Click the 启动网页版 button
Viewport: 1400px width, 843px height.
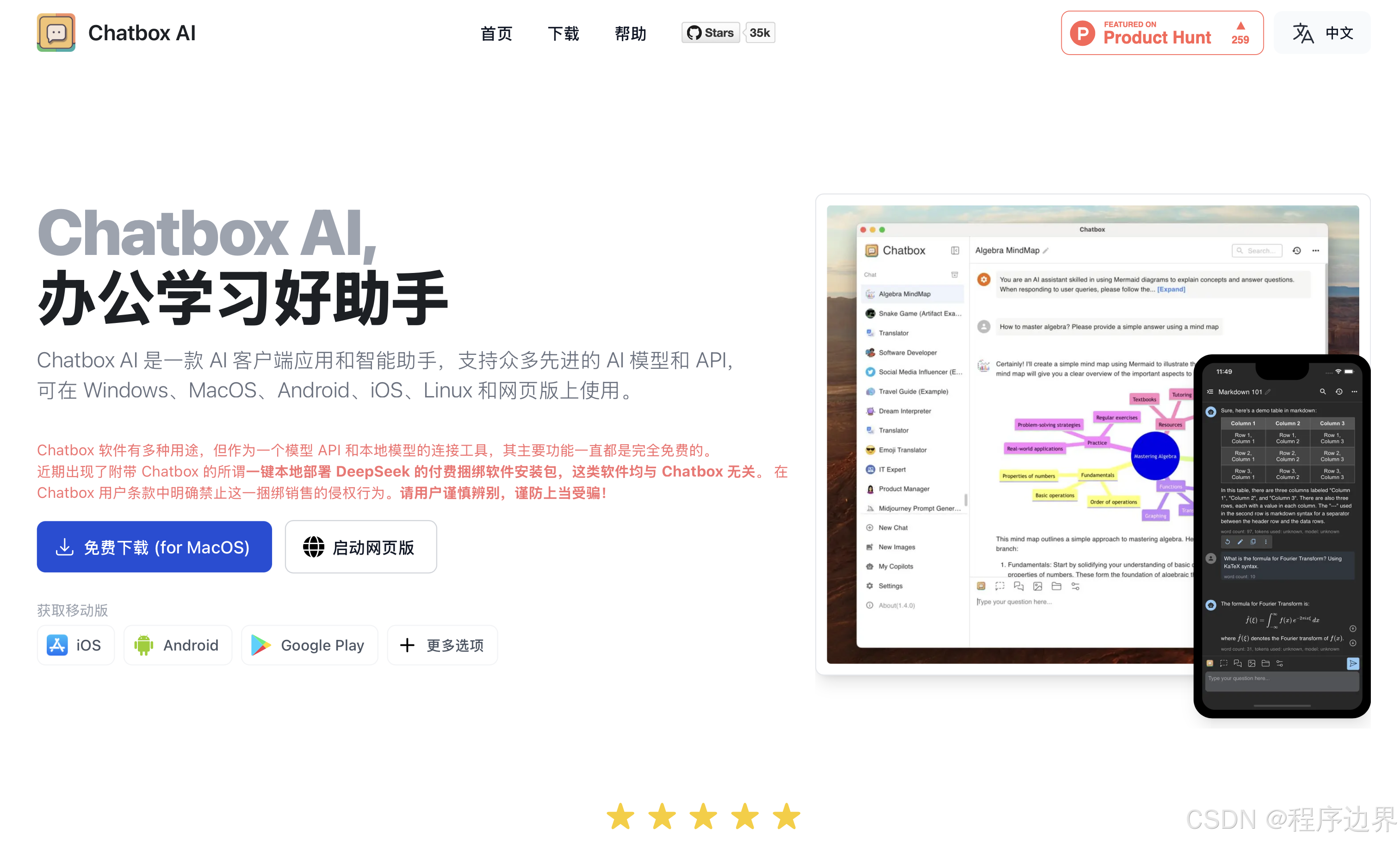(361, 546)
